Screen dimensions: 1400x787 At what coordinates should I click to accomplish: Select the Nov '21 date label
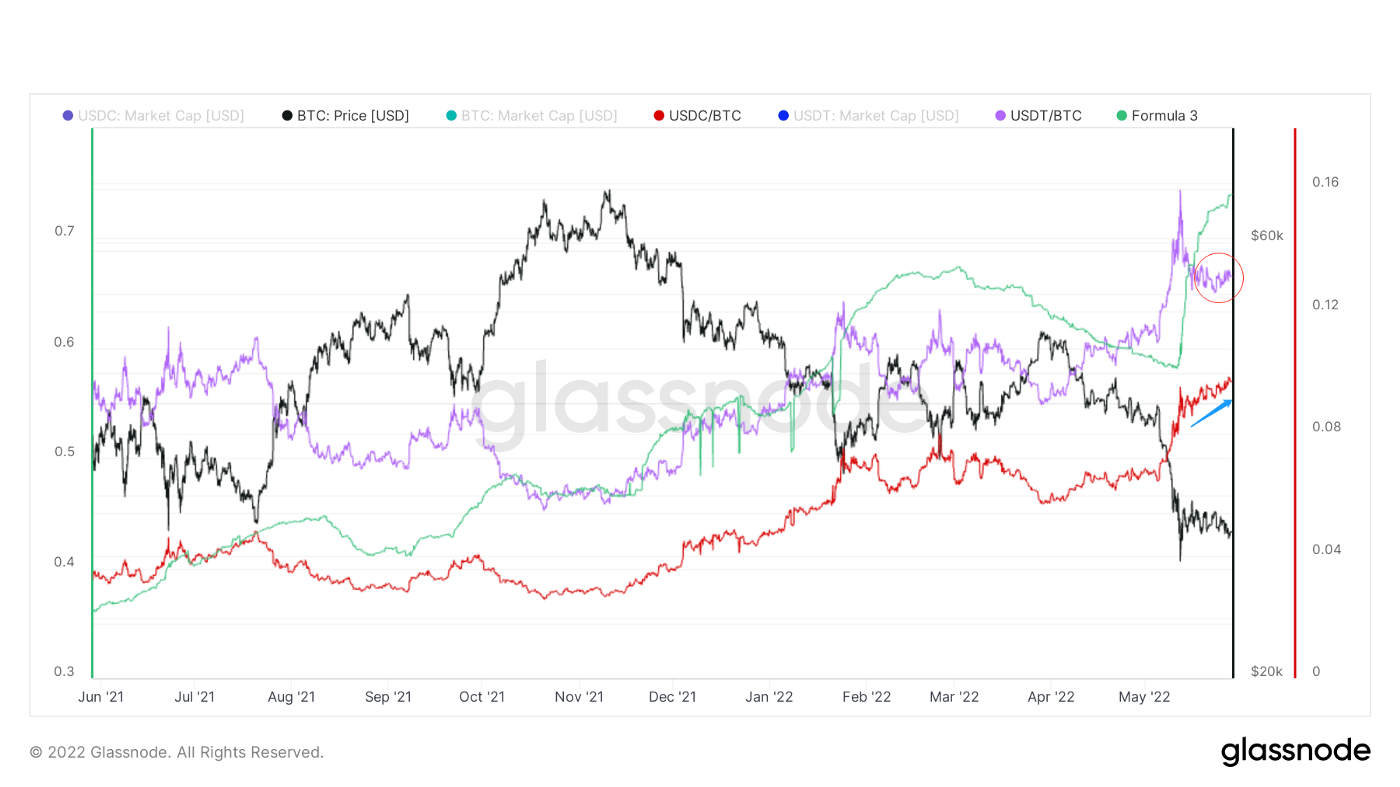579,697
